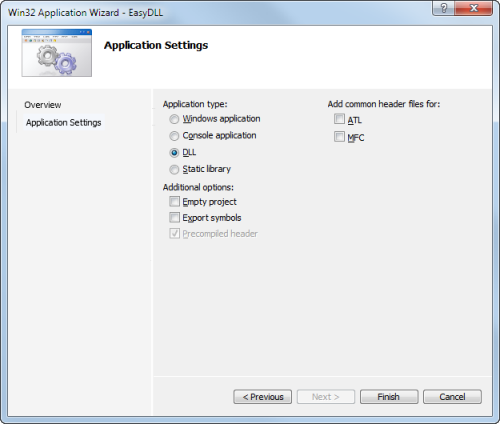Image resolution: width=500 pixels, height=424 pixels.
Task: Open the Overview page in sidebar
Action: tap(43, 105)
